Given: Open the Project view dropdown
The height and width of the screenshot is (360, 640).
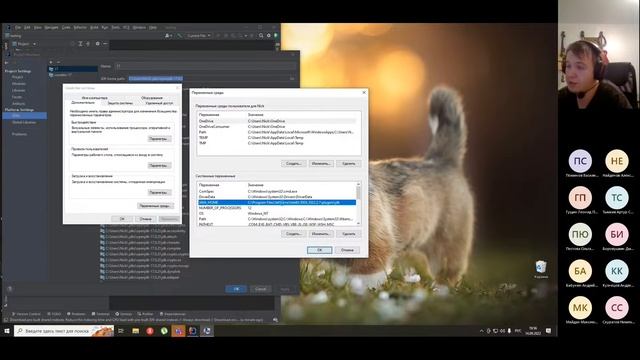Looking at the screenshot, I should point(24,44).
